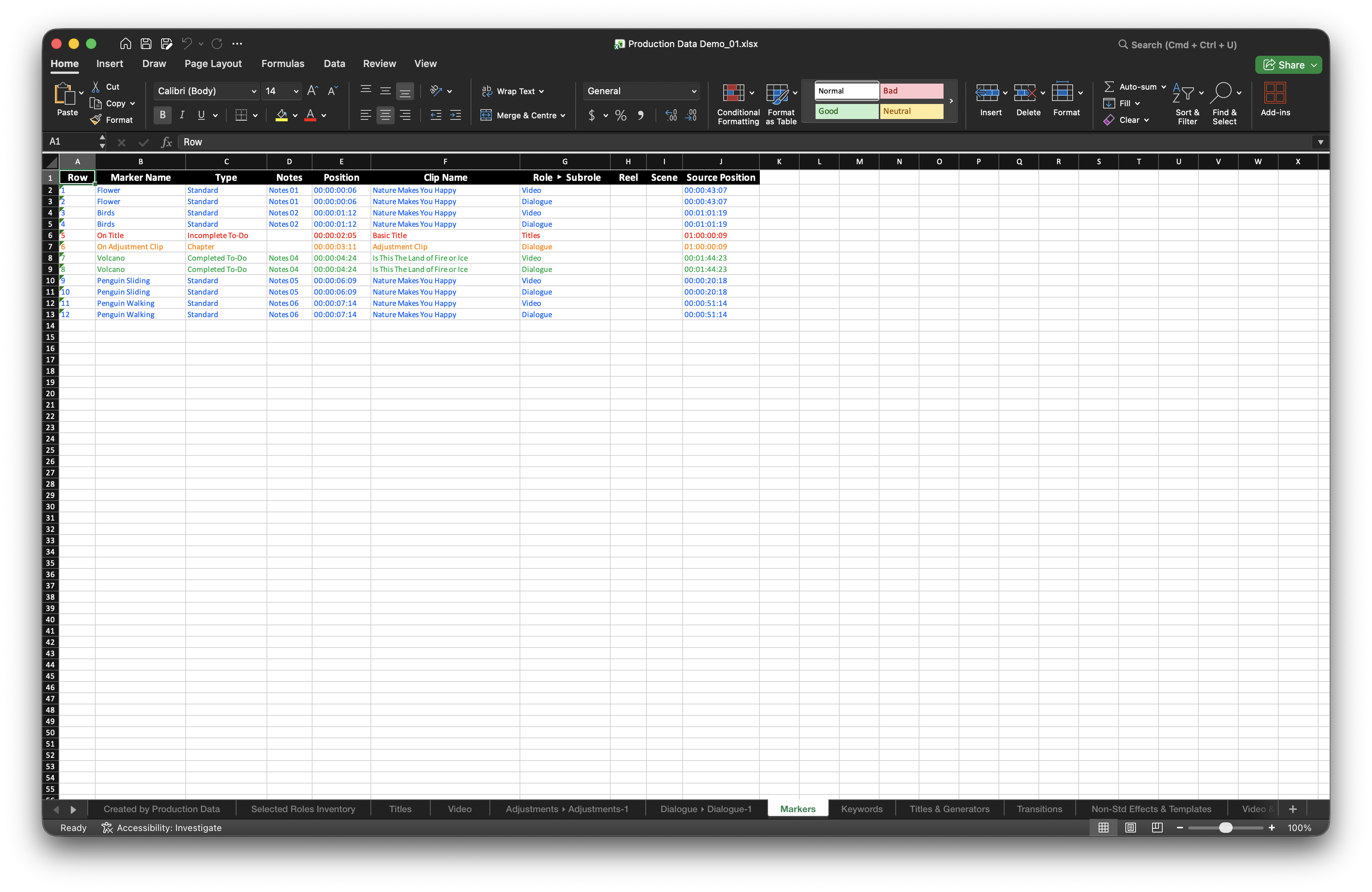
Task: Switch to Normal view in status bar
Action: [x=1104, y=828]
